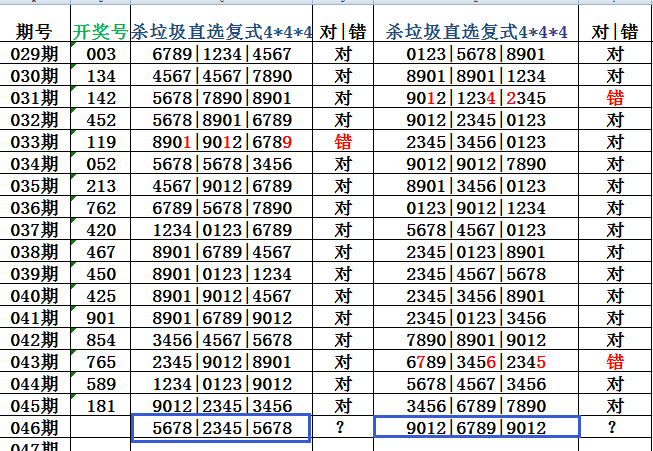Click draw number 420 cell
Image resolution: width=653 pixels, height=451 pixels.
pyautogui.click(x=100, y=230)
